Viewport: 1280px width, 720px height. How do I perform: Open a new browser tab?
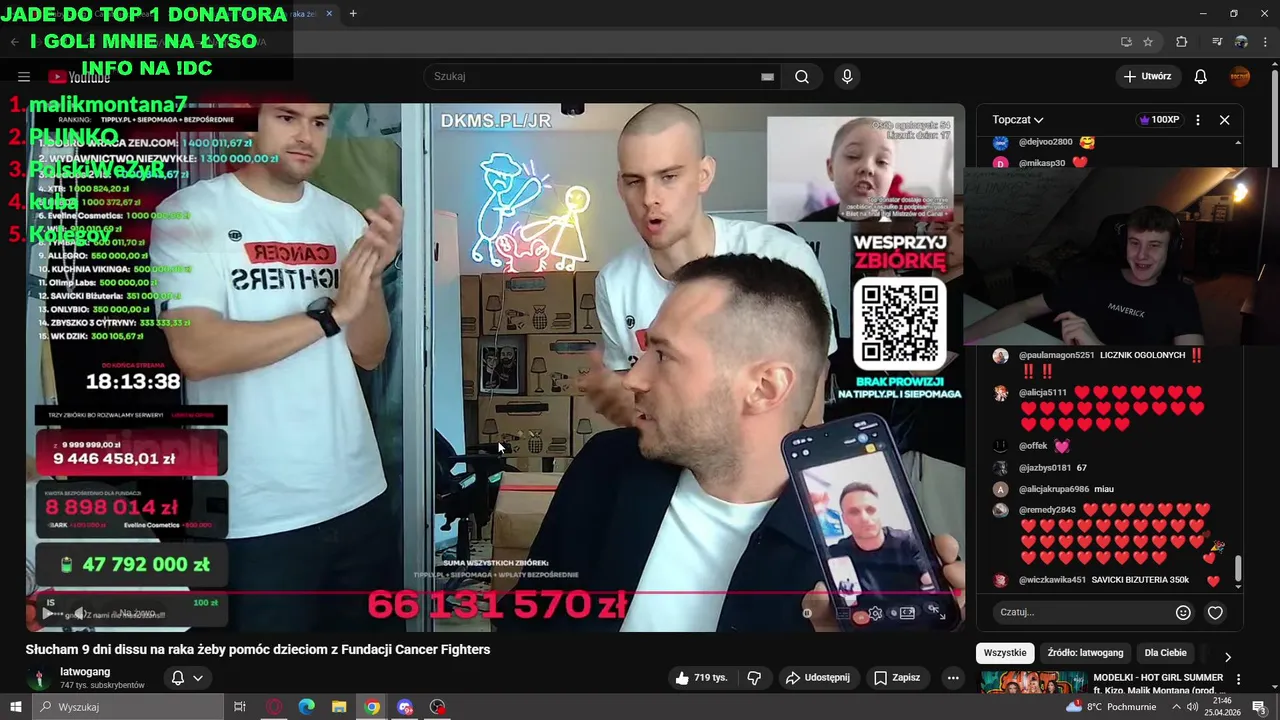(x=353, y=13)
